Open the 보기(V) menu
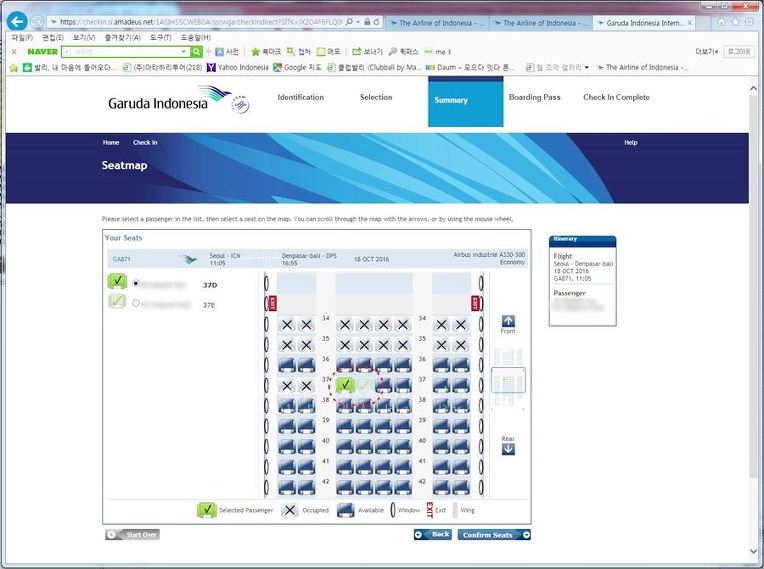The height and width of the screenshot is (569, 764). pos(84,38)
